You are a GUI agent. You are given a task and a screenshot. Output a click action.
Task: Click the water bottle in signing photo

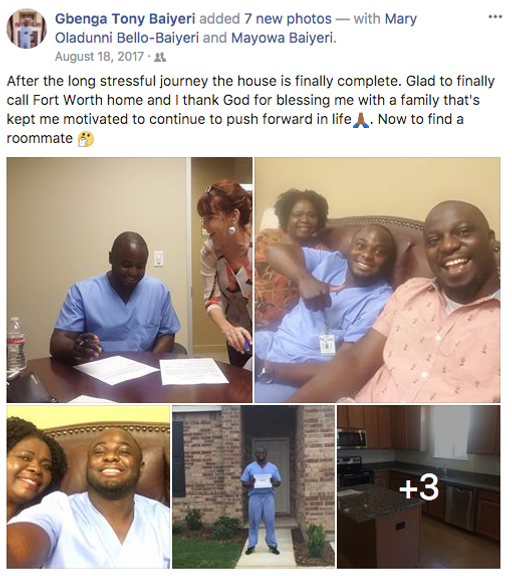coord(17,344)
